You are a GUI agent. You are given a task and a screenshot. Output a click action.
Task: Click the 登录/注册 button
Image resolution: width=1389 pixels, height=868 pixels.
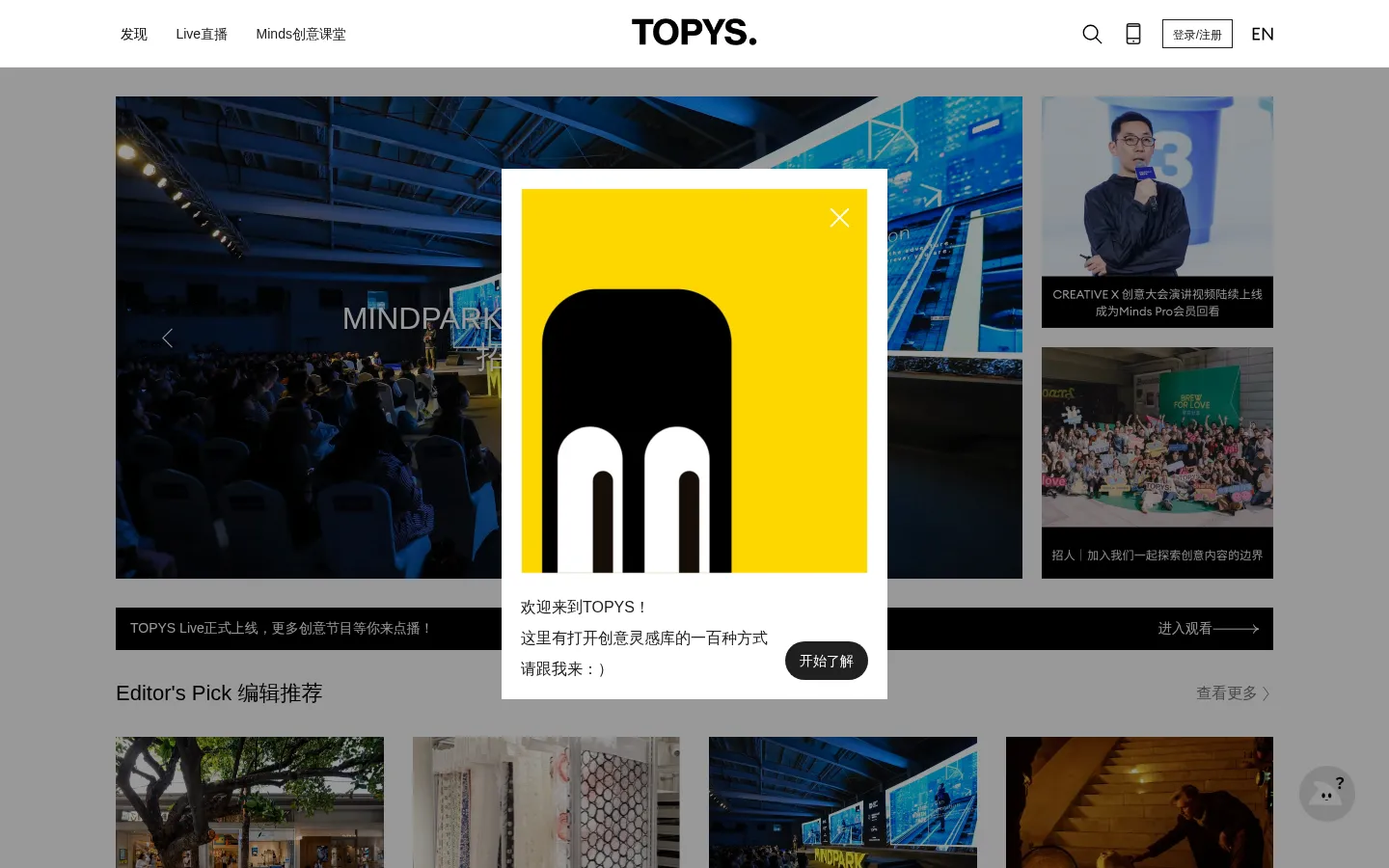point(1197,34)
